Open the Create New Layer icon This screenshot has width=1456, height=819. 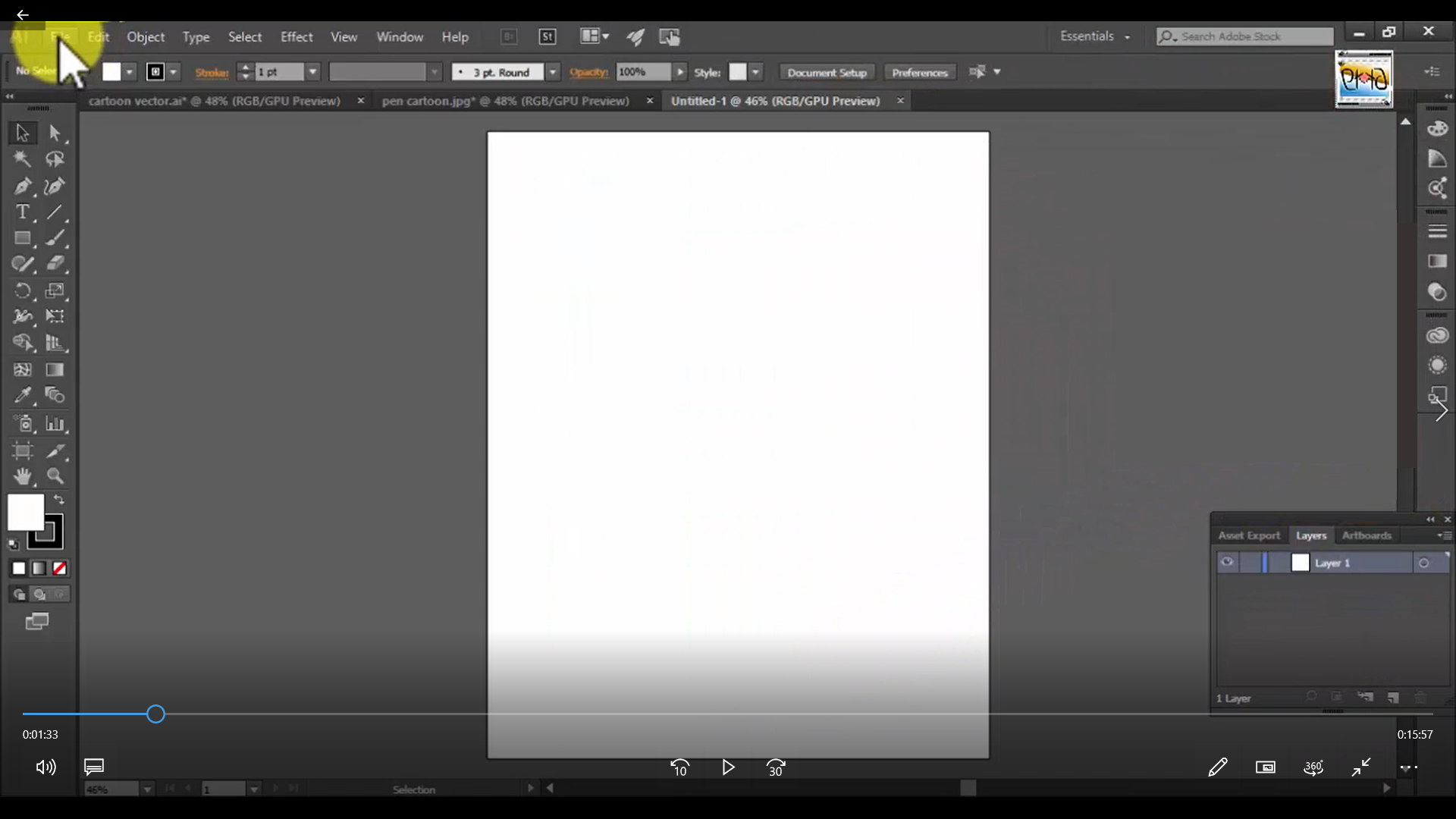1395,698
